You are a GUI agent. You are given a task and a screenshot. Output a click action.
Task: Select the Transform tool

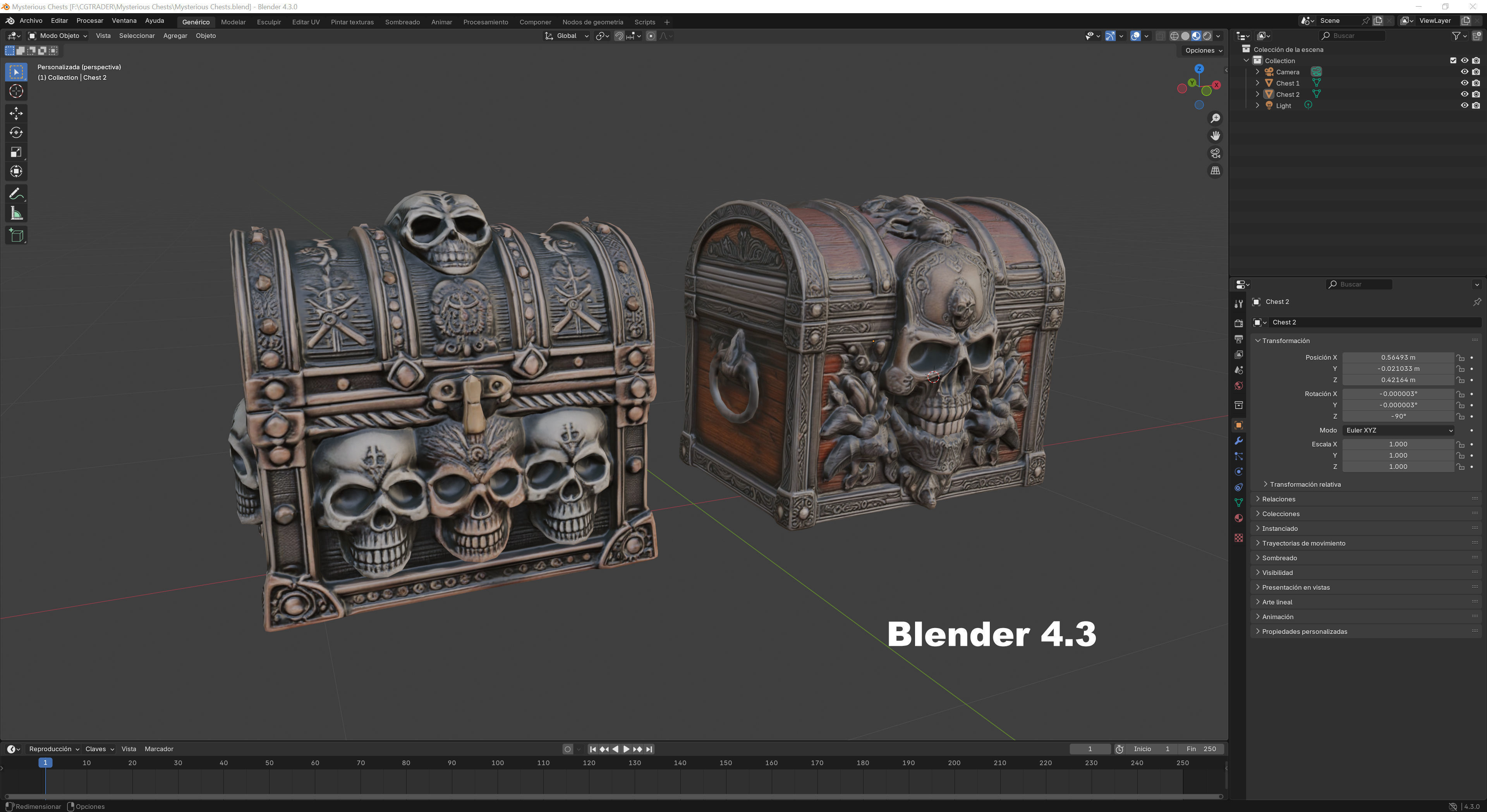[x=16, y=172]
